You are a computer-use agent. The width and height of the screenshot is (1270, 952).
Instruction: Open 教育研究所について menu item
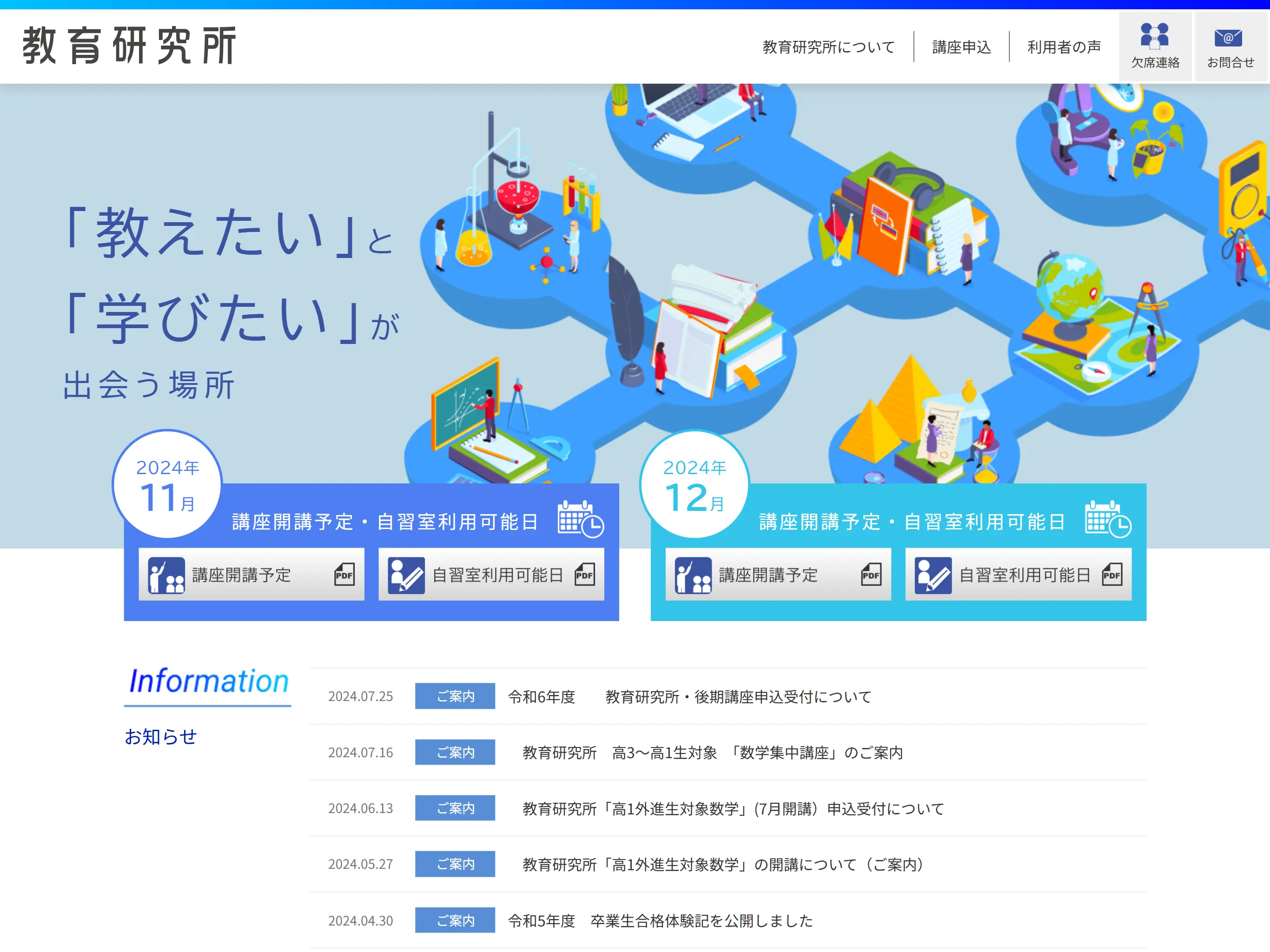pyautogui.click(x=828, y=47)
